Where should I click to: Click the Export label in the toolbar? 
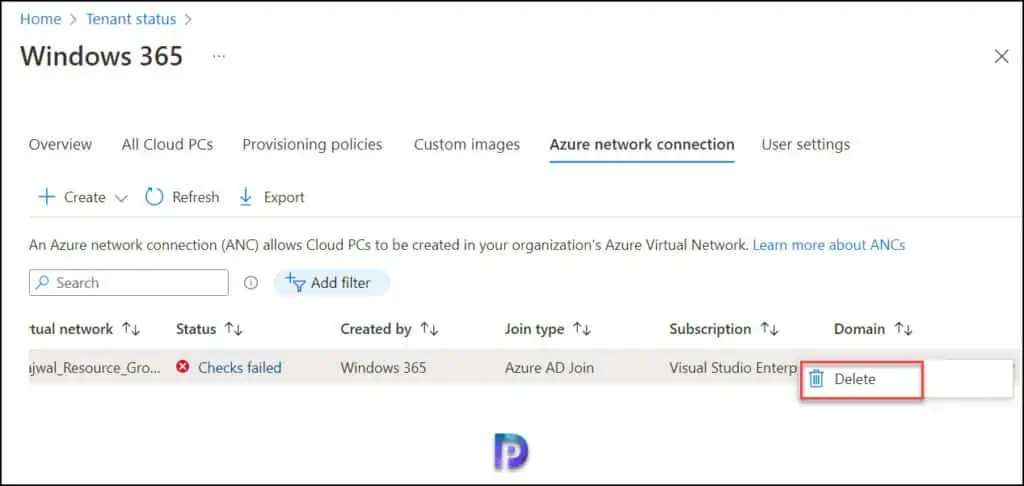coord(284,197)
